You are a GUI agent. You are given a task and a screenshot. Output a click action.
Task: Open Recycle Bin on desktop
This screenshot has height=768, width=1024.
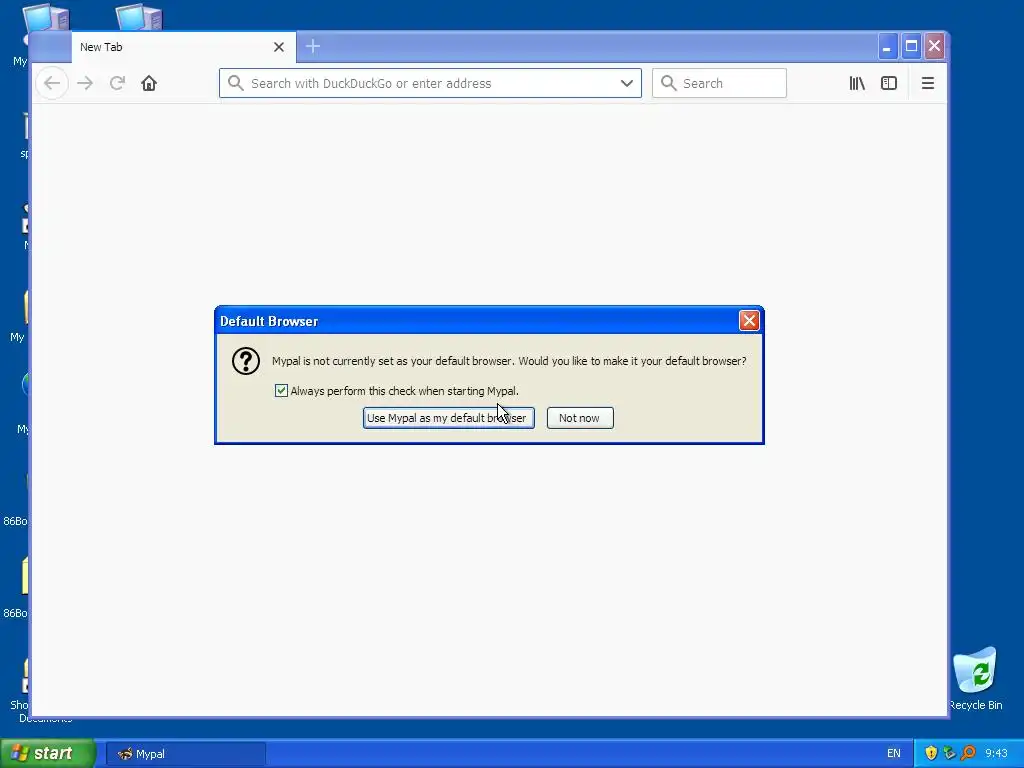tap(975, 679)
